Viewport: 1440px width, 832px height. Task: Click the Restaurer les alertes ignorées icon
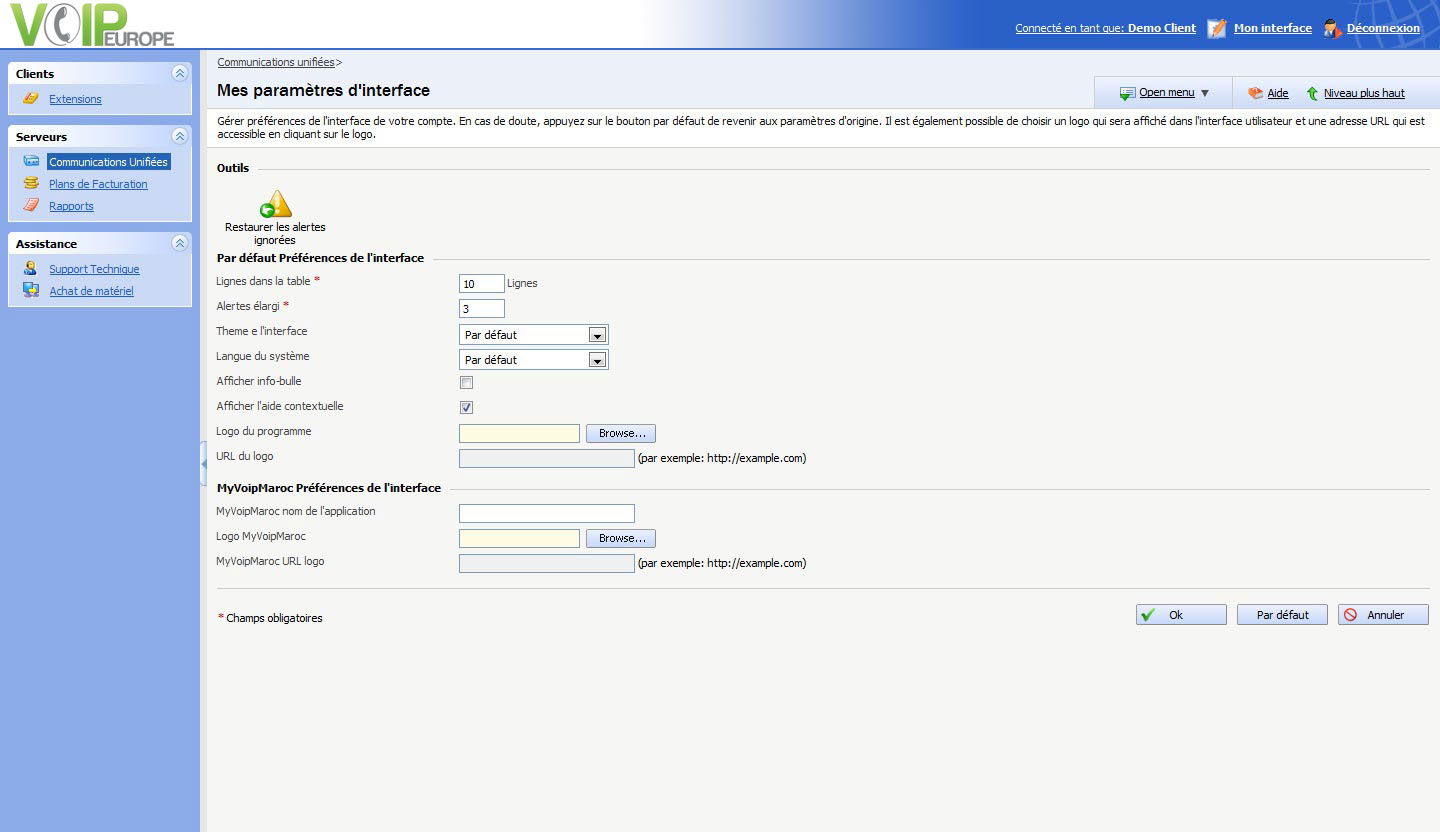(275, 205)
